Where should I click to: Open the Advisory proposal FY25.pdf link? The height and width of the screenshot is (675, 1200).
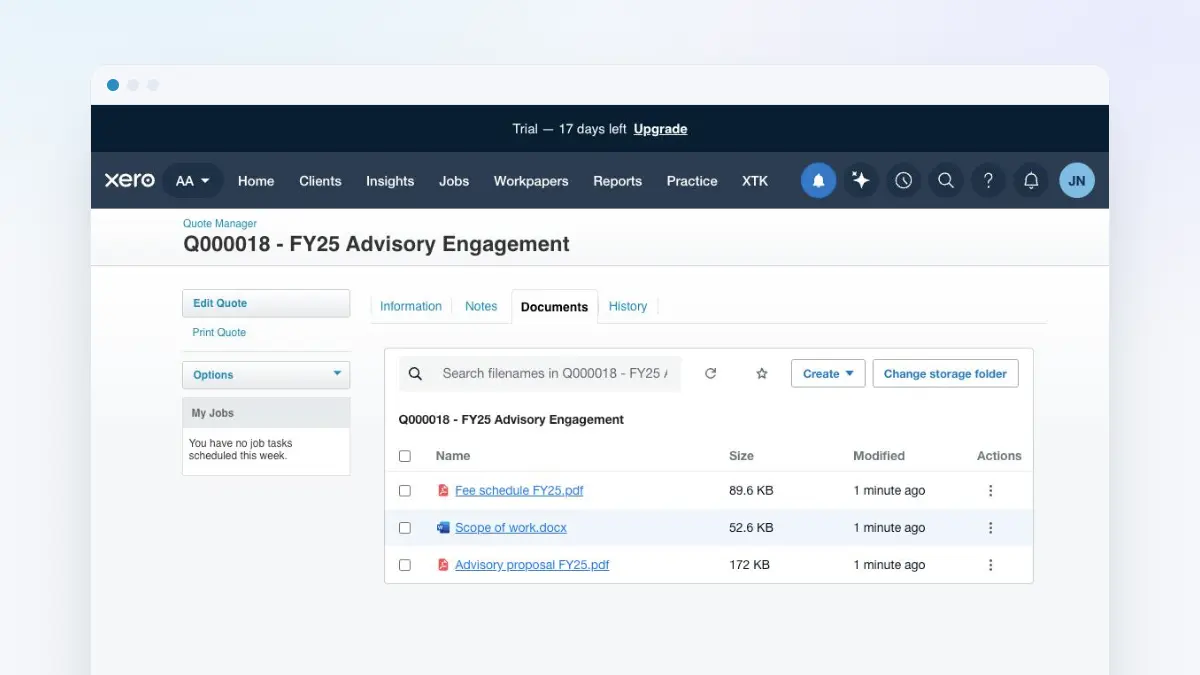coord(532,565)
